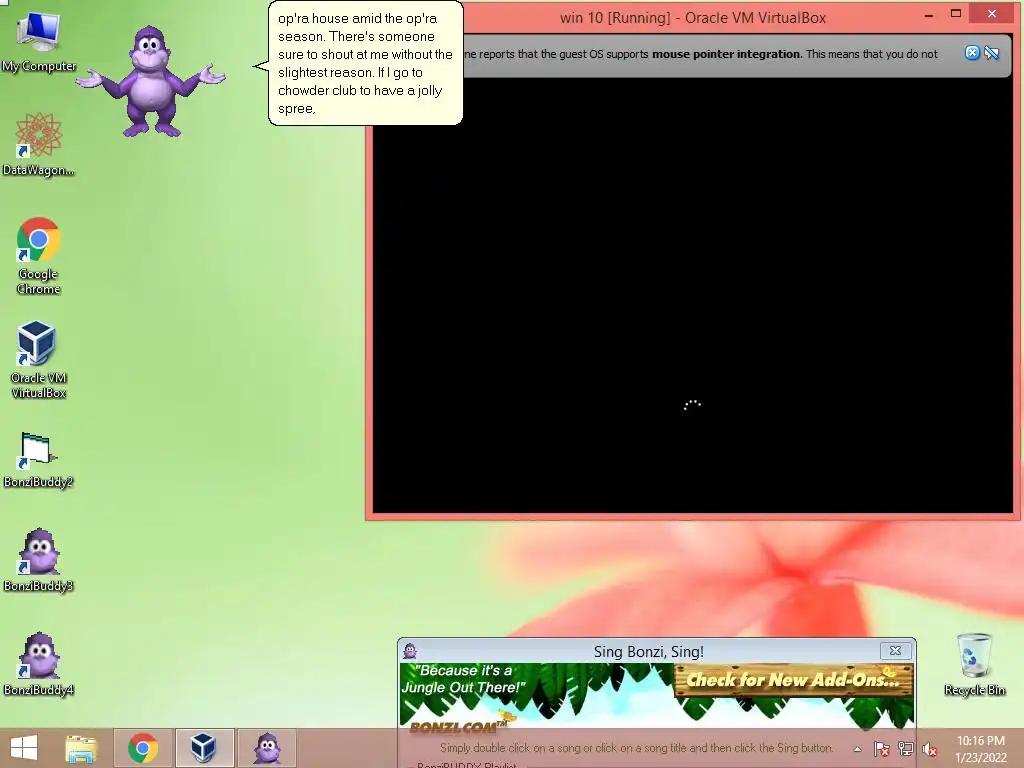Open the Action Center flag icon
Image resolution: width=1024 pixels, height=768 pixels.
tap(882, 749)
